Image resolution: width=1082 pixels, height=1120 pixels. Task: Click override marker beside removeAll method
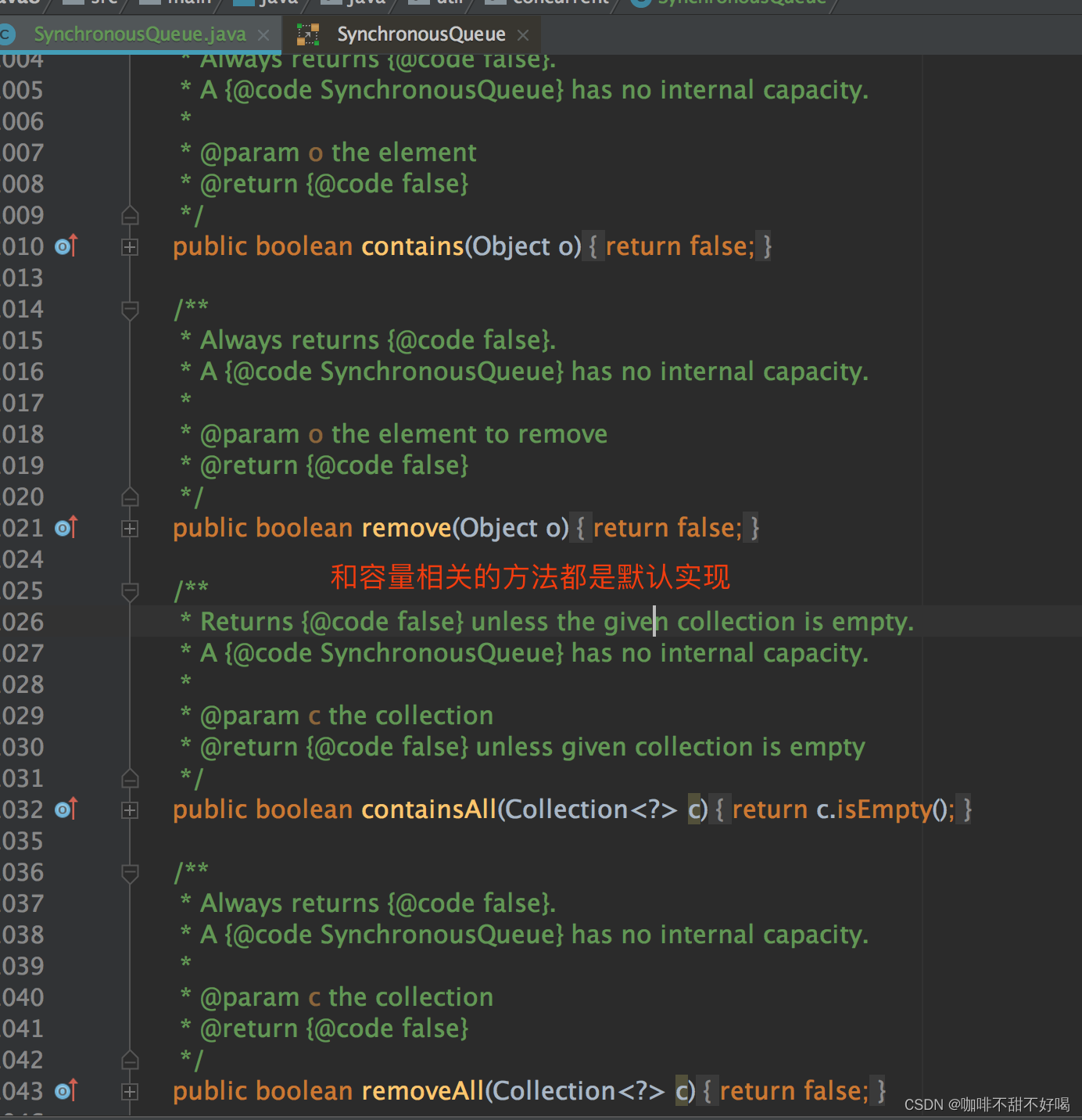[66, 1091]
